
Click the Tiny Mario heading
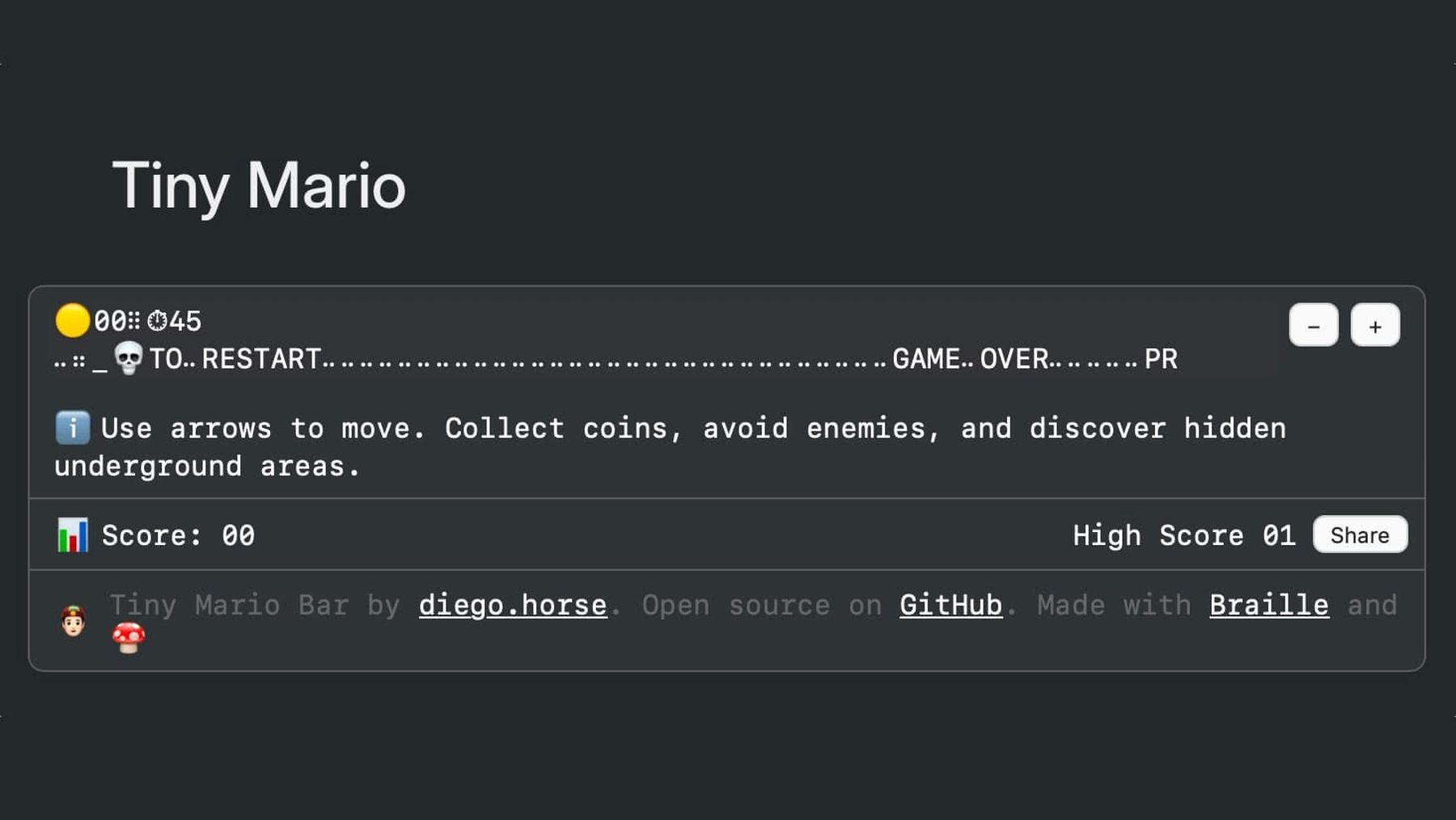(x=259, y=186)
